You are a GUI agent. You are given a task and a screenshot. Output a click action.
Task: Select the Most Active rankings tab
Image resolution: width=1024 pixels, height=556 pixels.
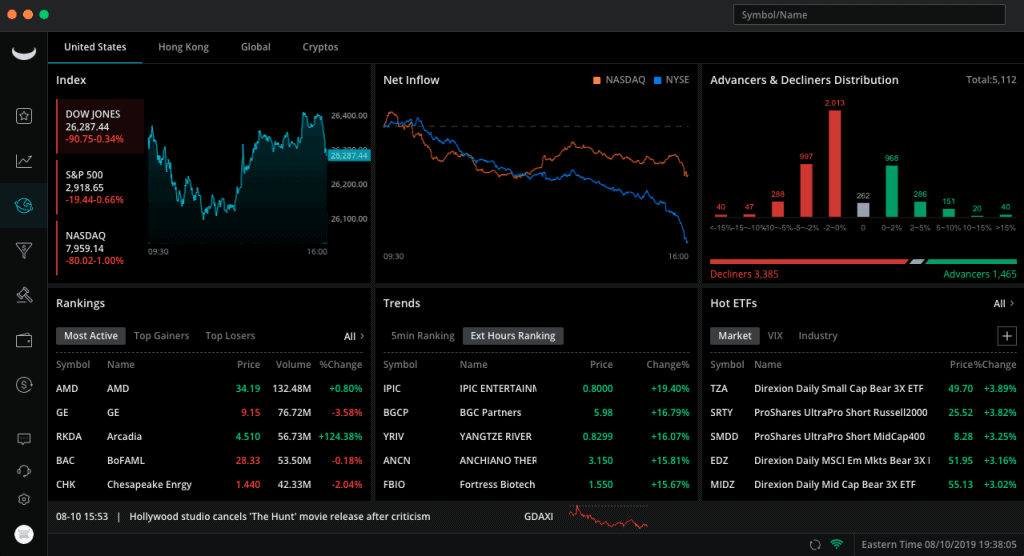[x=91, y=336]
